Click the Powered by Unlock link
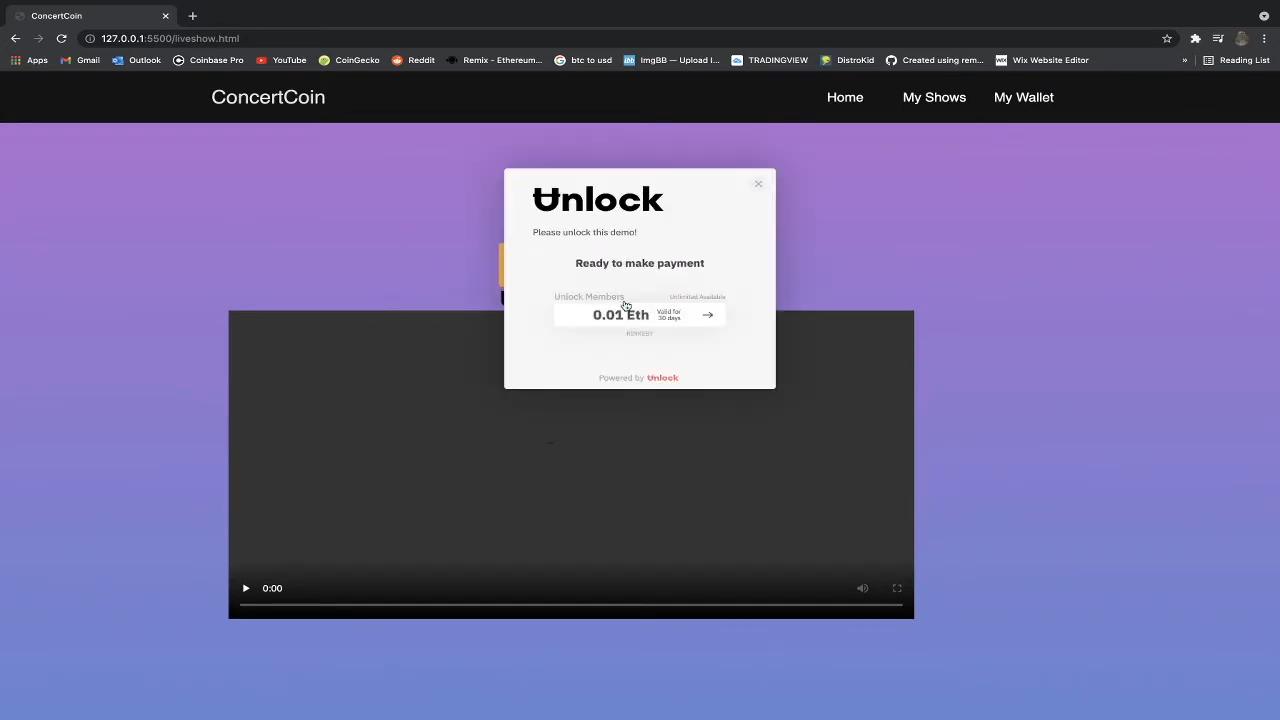Viewport: 1280px width, 720px height. click(638, 378)
